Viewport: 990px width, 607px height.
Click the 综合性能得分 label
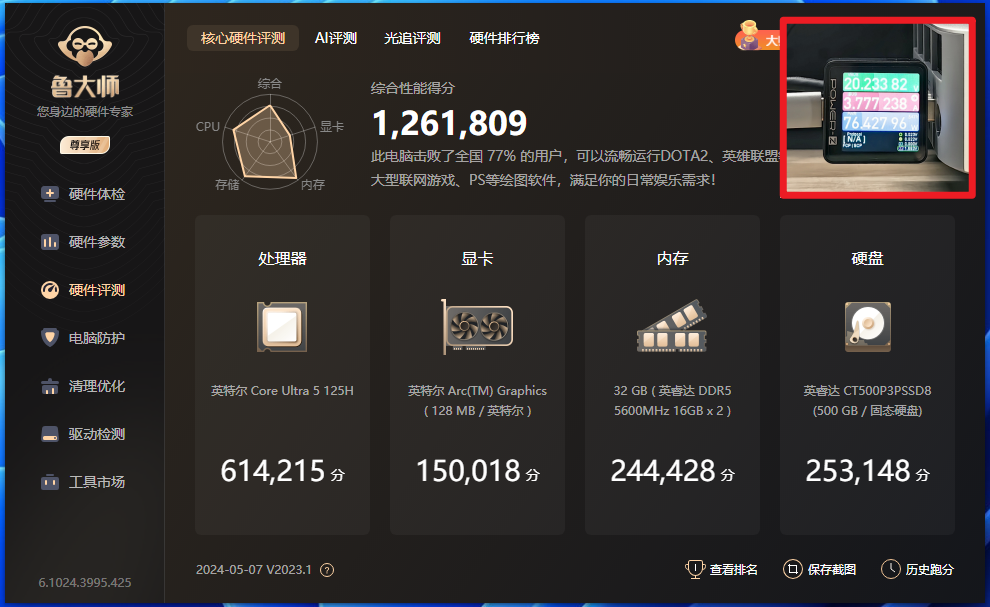click(x=413, y=88)
